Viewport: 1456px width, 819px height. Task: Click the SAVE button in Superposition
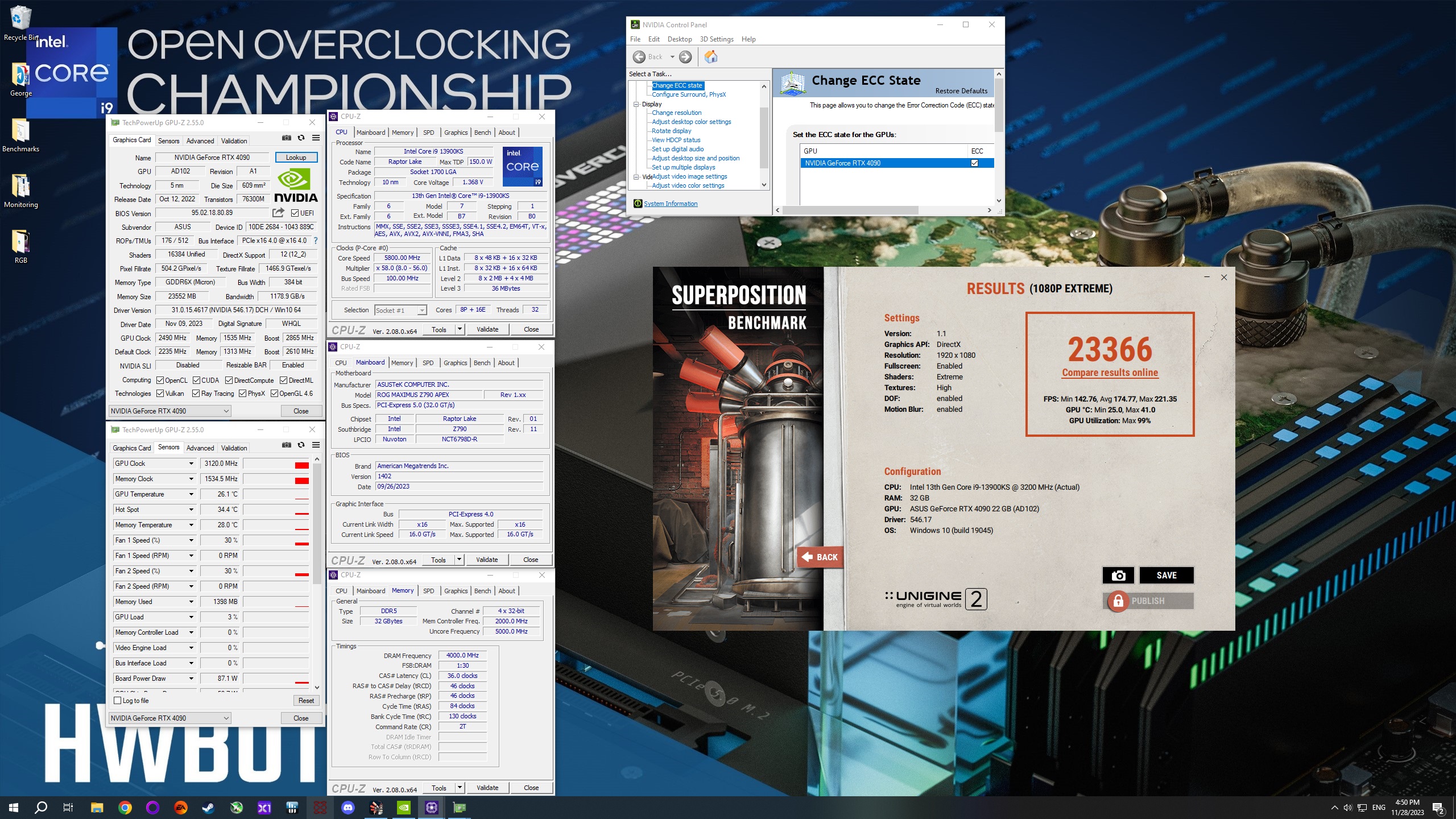[x=1166, y=575]
